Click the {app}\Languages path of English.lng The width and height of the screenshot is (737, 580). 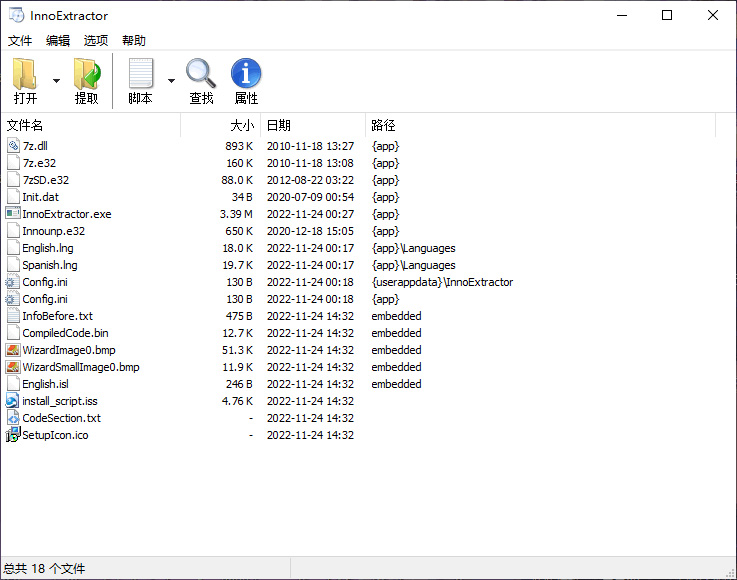point(414,248)
